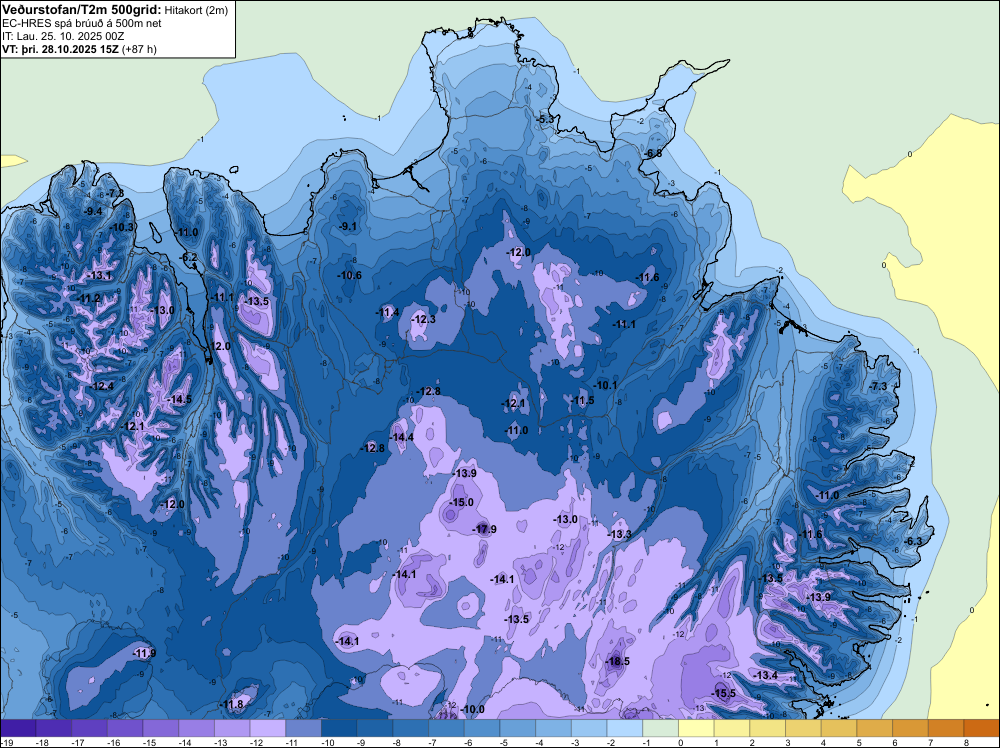Click legend swatch between -19 and -18

18,728
